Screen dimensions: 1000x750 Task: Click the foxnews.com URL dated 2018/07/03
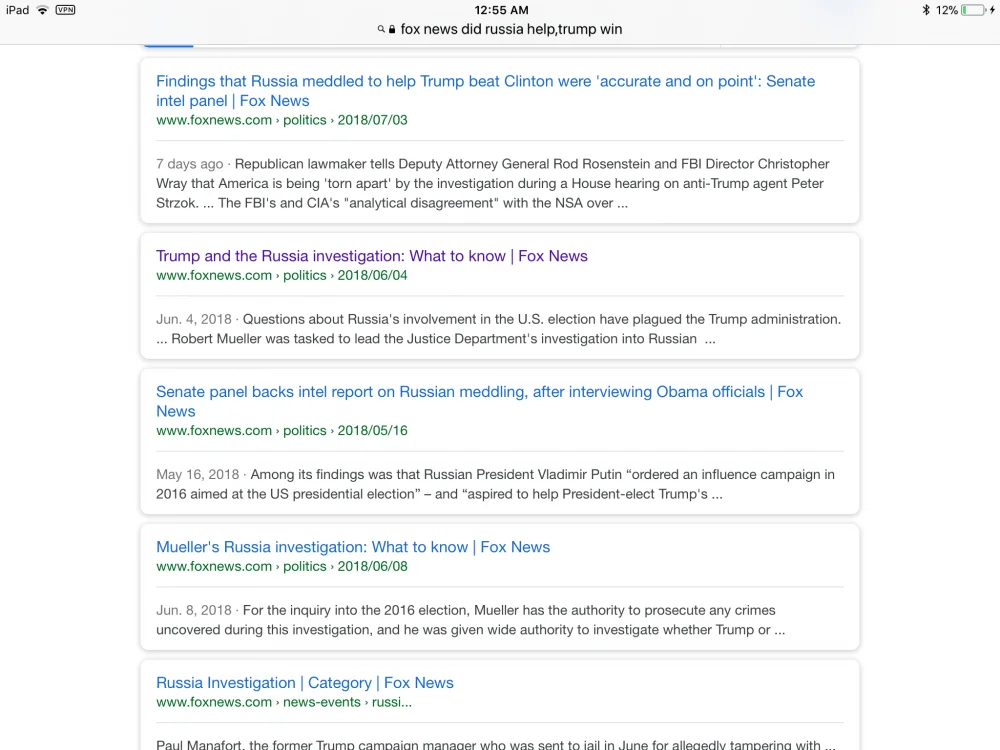282,120
